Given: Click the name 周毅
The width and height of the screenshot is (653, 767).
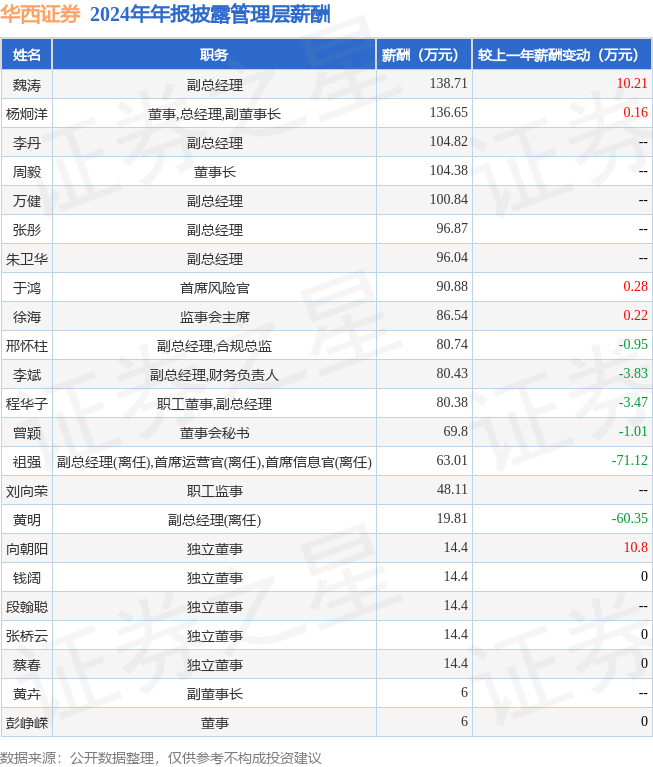Looking at the screenshot, I should pos(27,172).
